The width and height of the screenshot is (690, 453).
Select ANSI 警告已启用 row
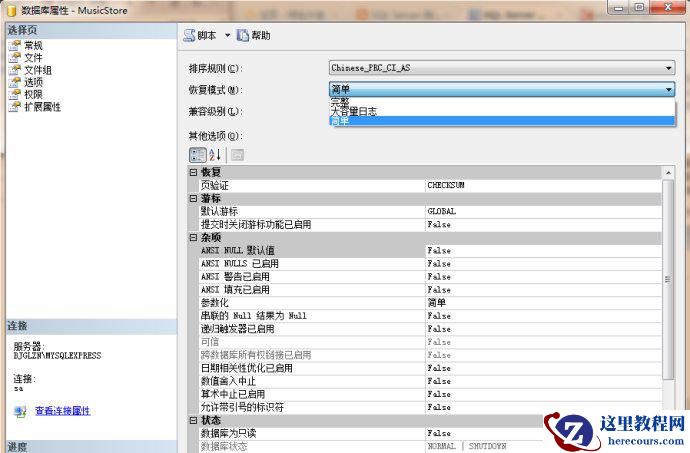(x=430, y=277)
